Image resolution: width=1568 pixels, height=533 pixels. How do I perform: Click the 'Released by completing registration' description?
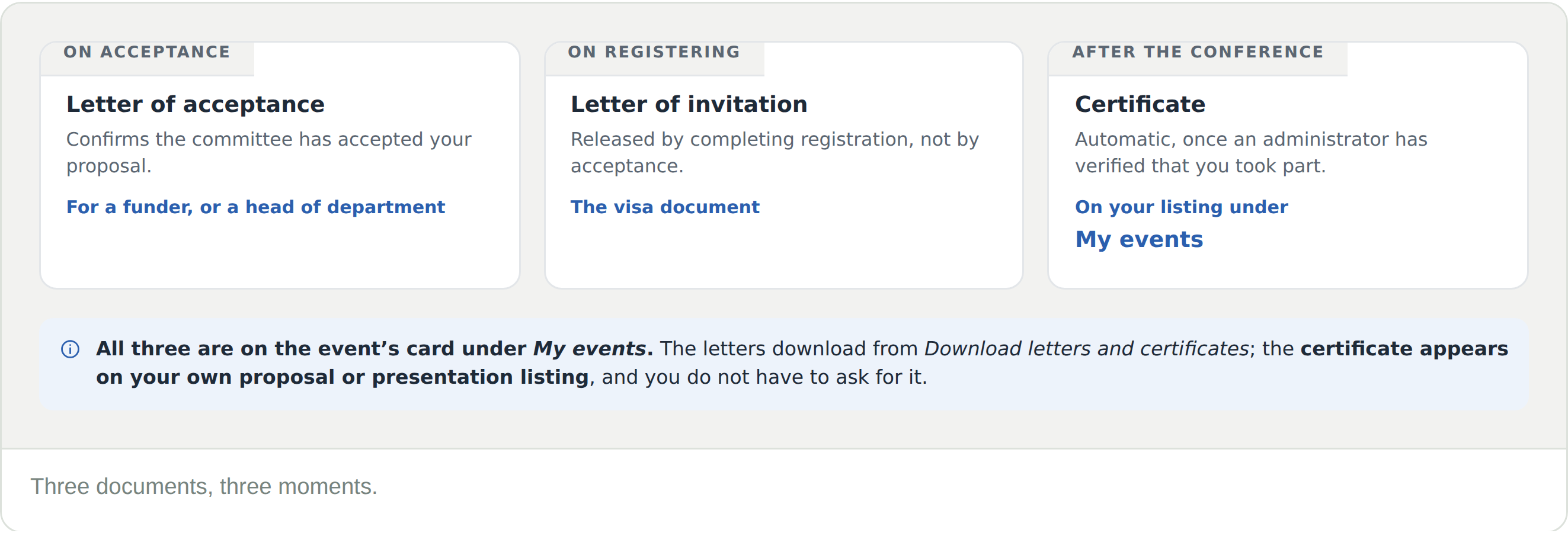(775, 153)
